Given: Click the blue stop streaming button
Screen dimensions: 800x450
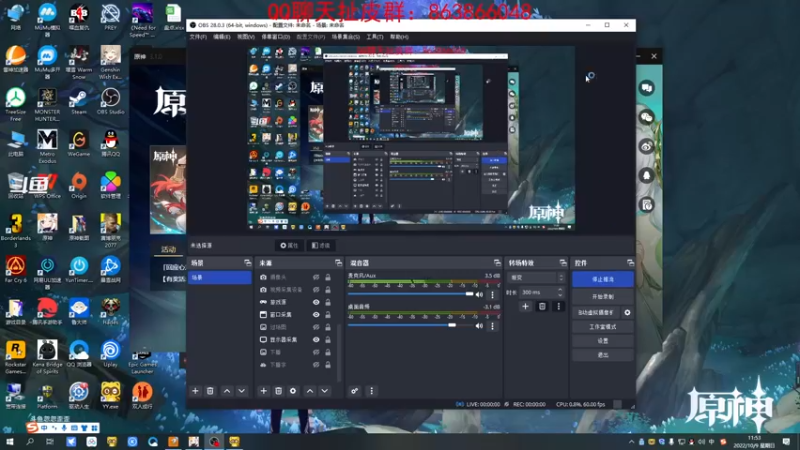Looking at the screenshot, I should [603, 280].
